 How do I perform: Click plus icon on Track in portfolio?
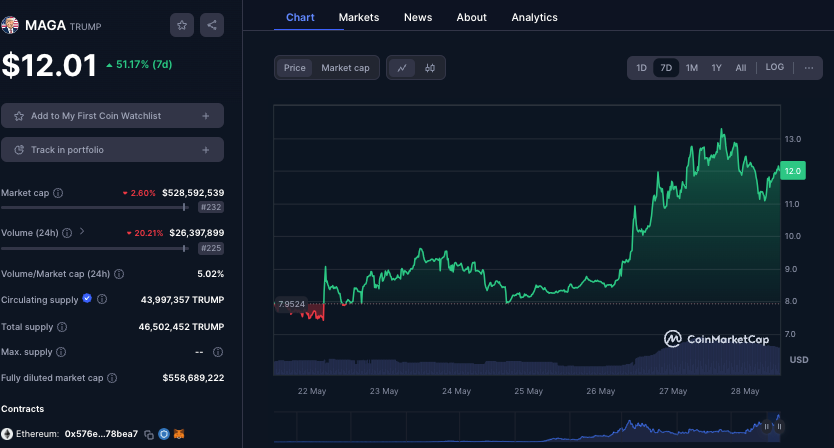[206, 150]
